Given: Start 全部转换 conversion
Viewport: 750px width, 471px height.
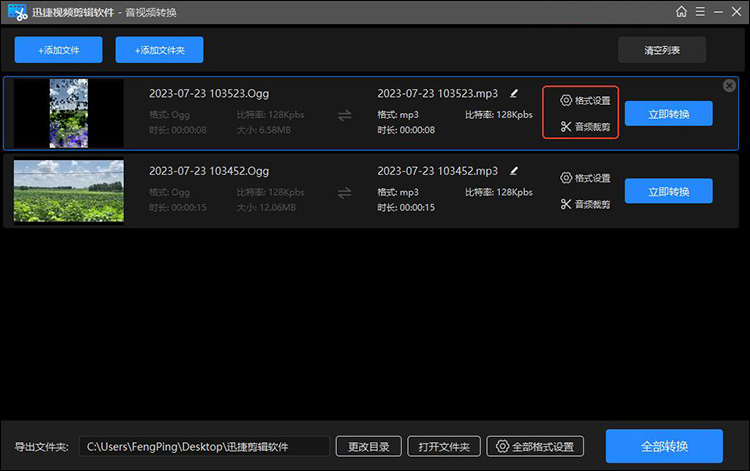Looking at the screenshot, I should tap(664, 446).
